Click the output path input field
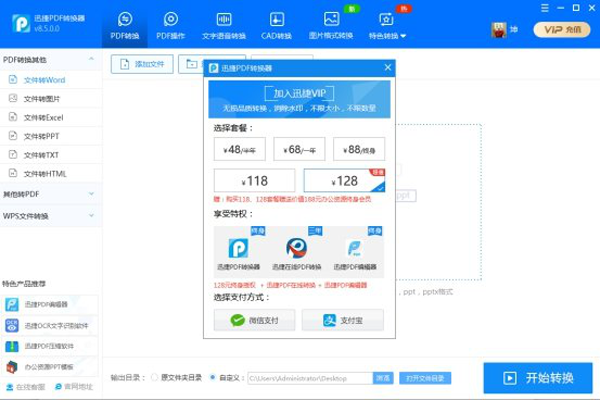 (308, 378)
